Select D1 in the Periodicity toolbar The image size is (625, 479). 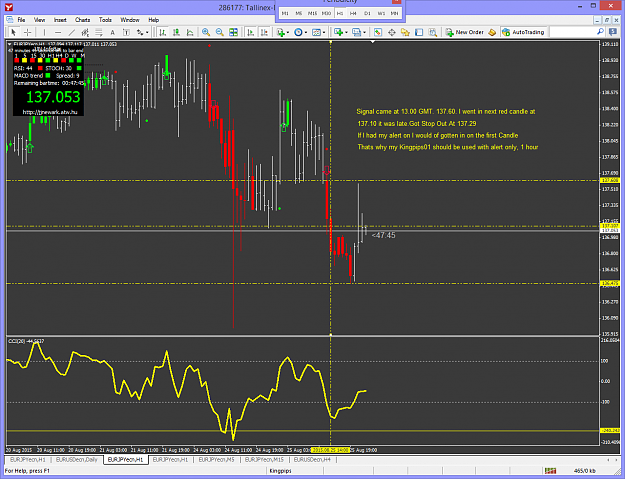pos(367,14)
